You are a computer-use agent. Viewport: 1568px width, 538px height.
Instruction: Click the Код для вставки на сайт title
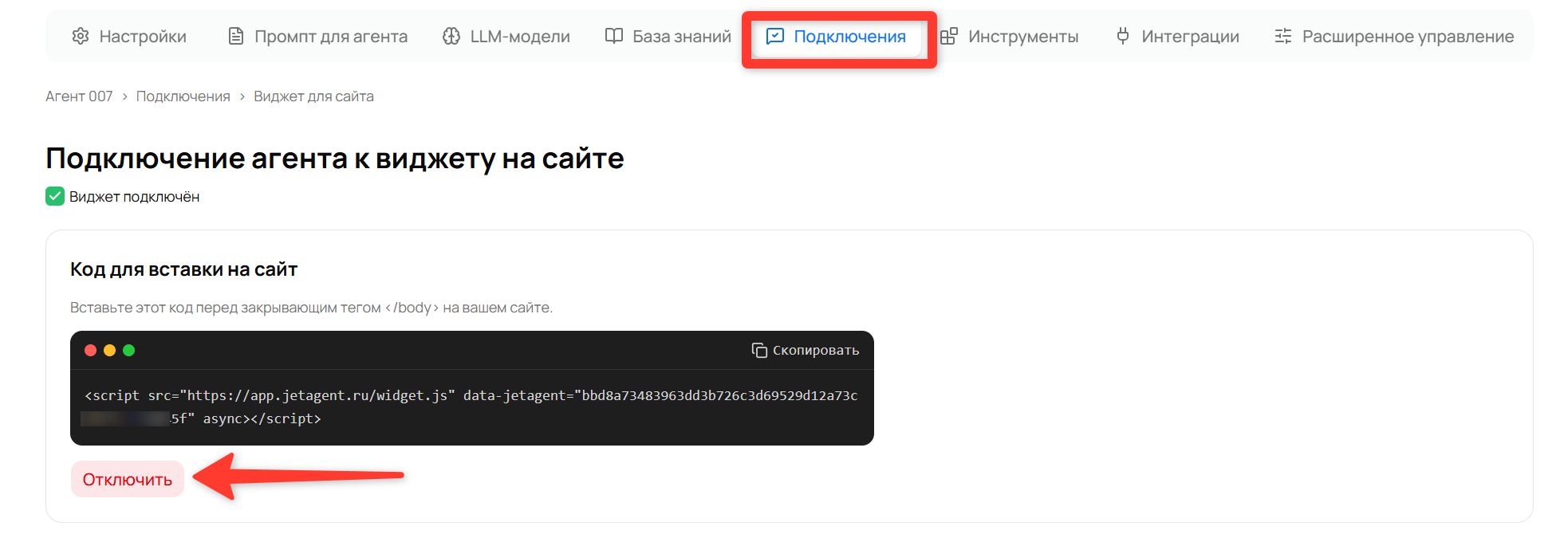click(x=183, y=270)
